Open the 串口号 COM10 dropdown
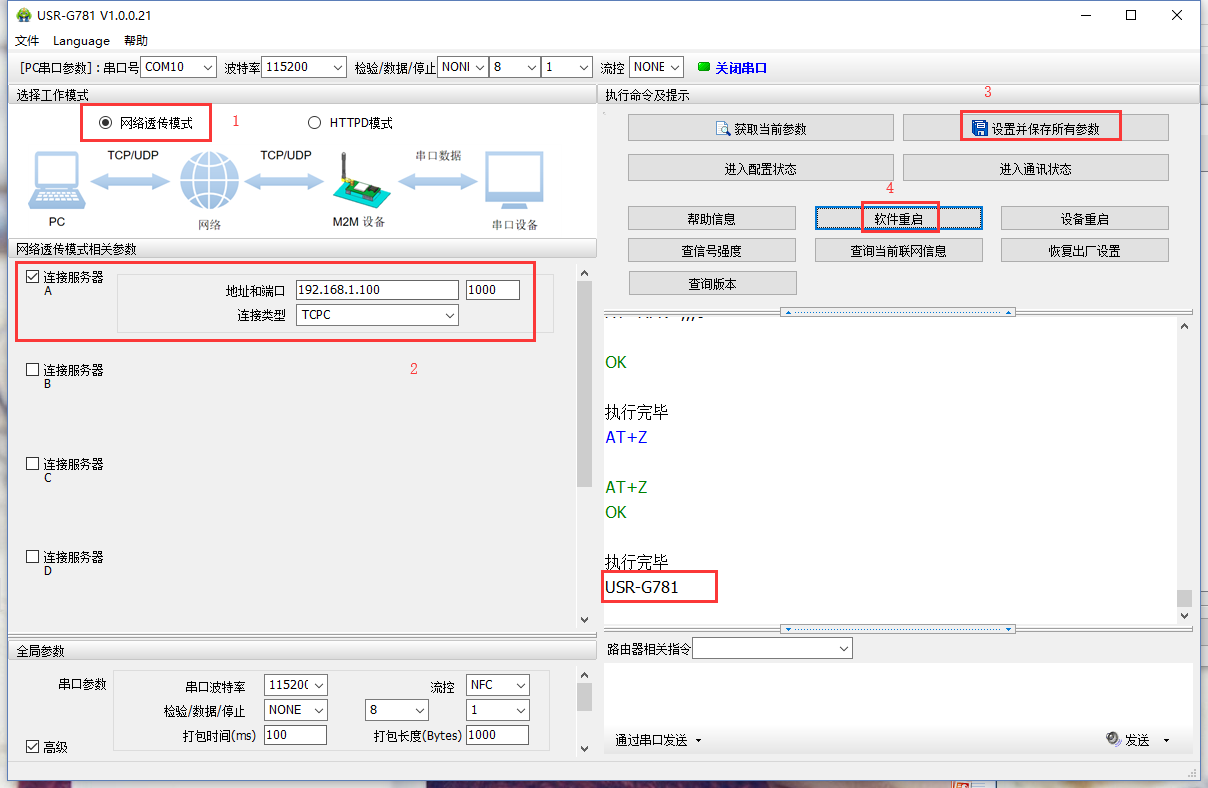1208x788 pixels. pyautogui.click(x=178, y=67)
